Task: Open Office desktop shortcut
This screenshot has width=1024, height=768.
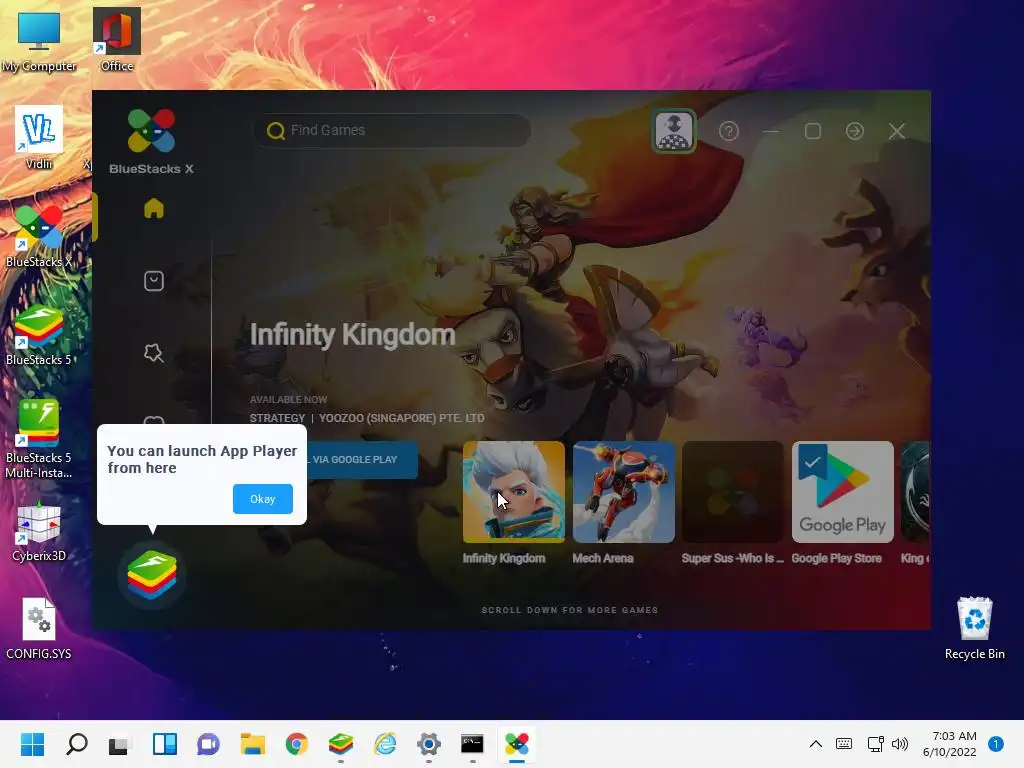Action: (117, 40)
